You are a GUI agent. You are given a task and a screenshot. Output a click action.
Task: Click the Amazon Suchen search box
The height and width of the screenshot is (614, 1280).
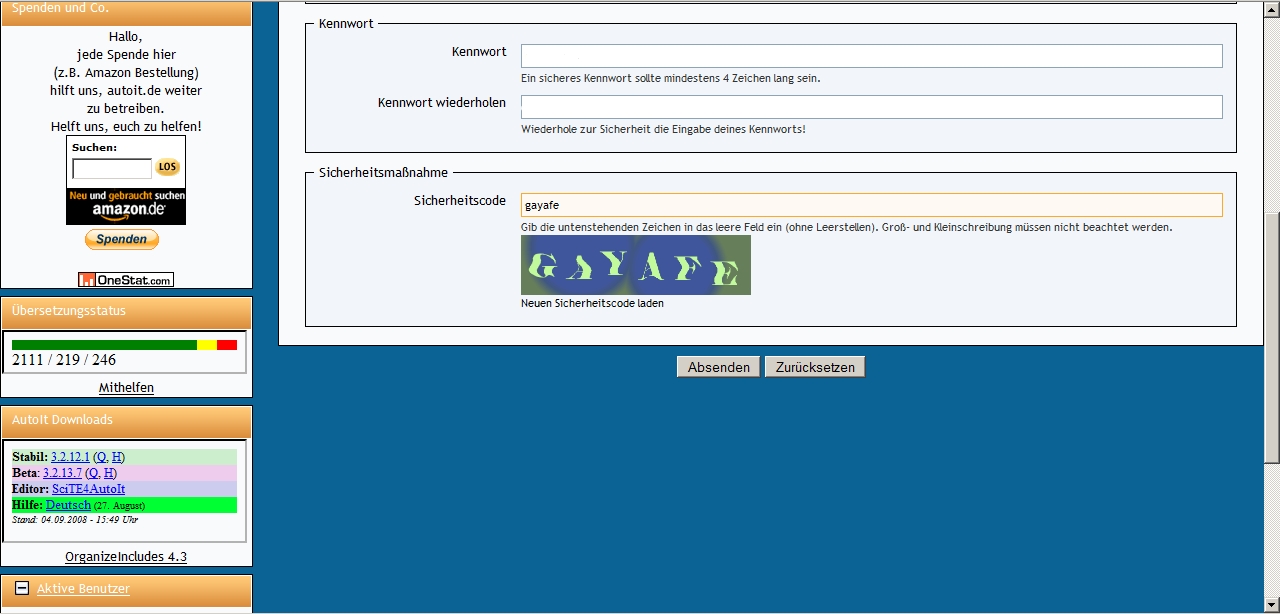(112, 168)
